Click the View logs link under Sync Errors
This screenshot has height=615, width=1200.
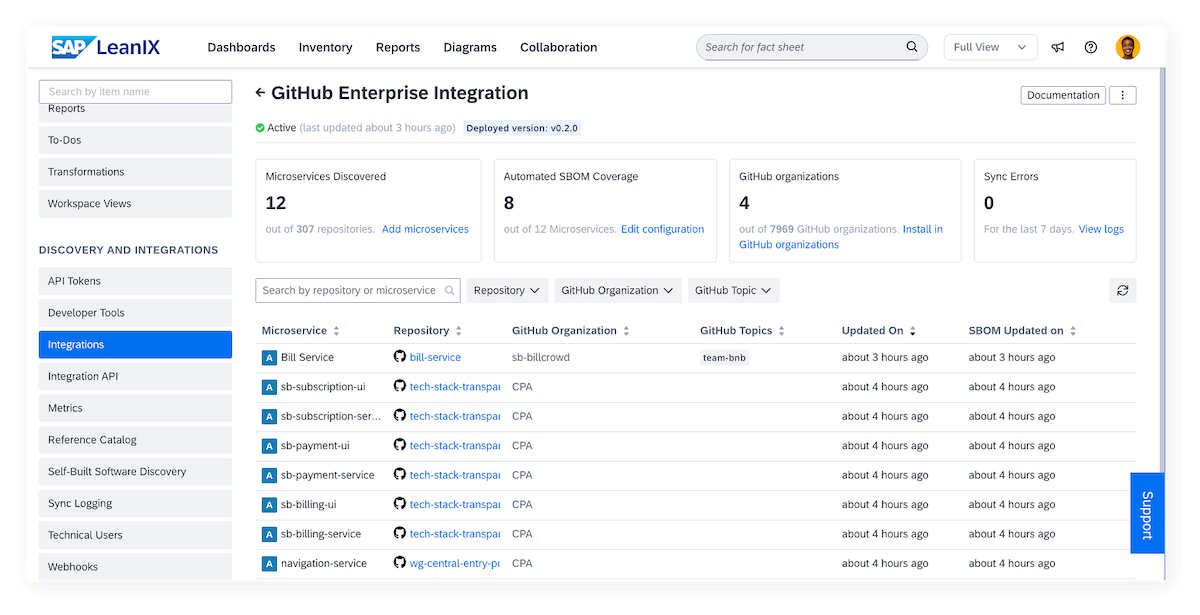1100,228
